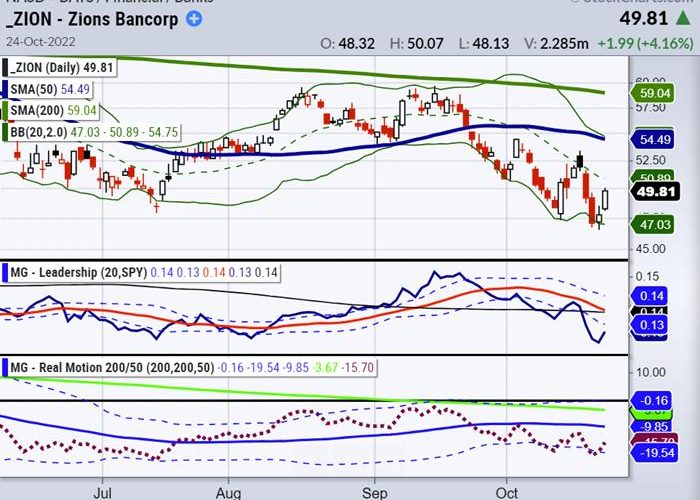Click the MG - Real Motion 200/50 legend
The height and width of the screenshot is (500, 700).
point(189,367)
